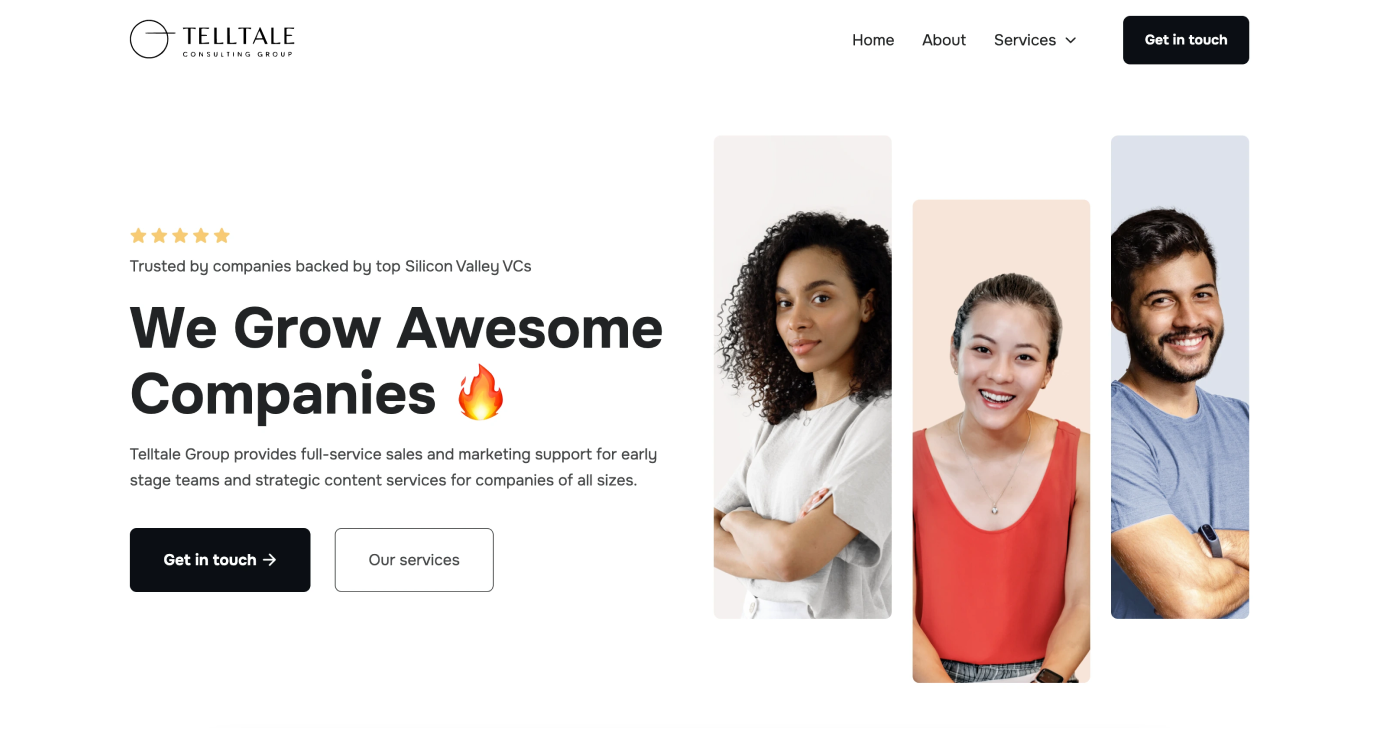Select photo of woman in red top
Viewport: 1400px width, 733px height.
pyautogui.click(x=1001, y=441)
